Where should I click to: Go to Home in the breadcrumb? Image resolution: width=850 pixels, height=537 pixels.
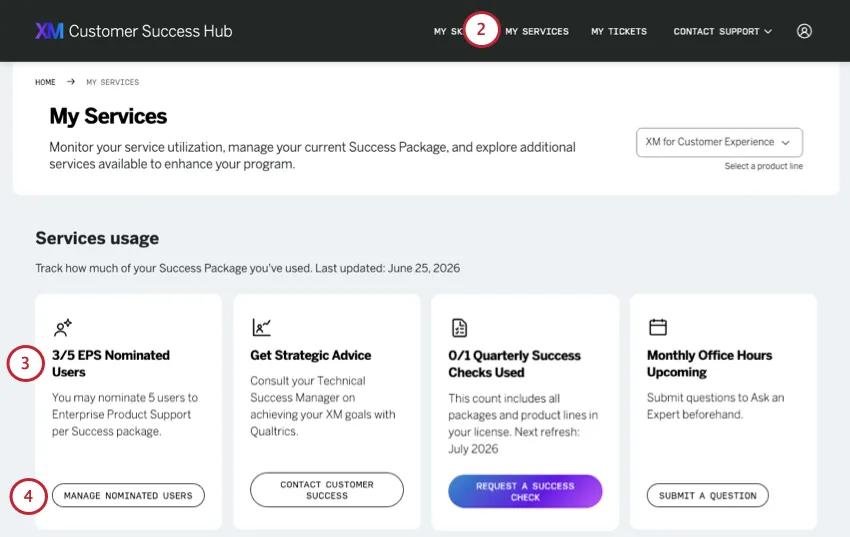tap(45, 82)
